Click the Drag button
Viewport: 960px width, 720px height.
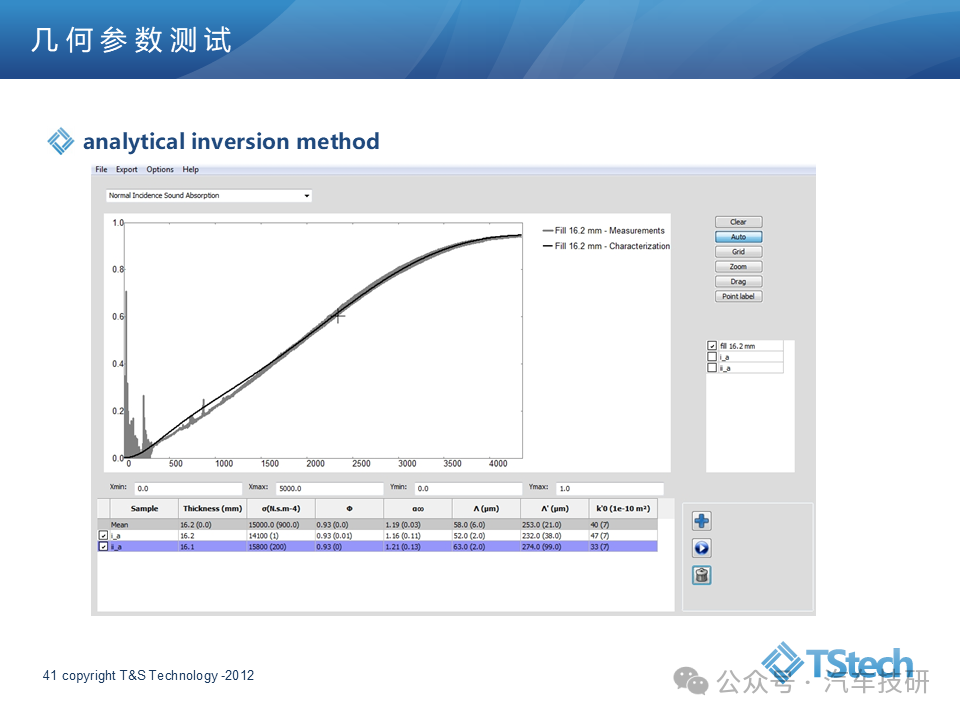click(738, 282)
